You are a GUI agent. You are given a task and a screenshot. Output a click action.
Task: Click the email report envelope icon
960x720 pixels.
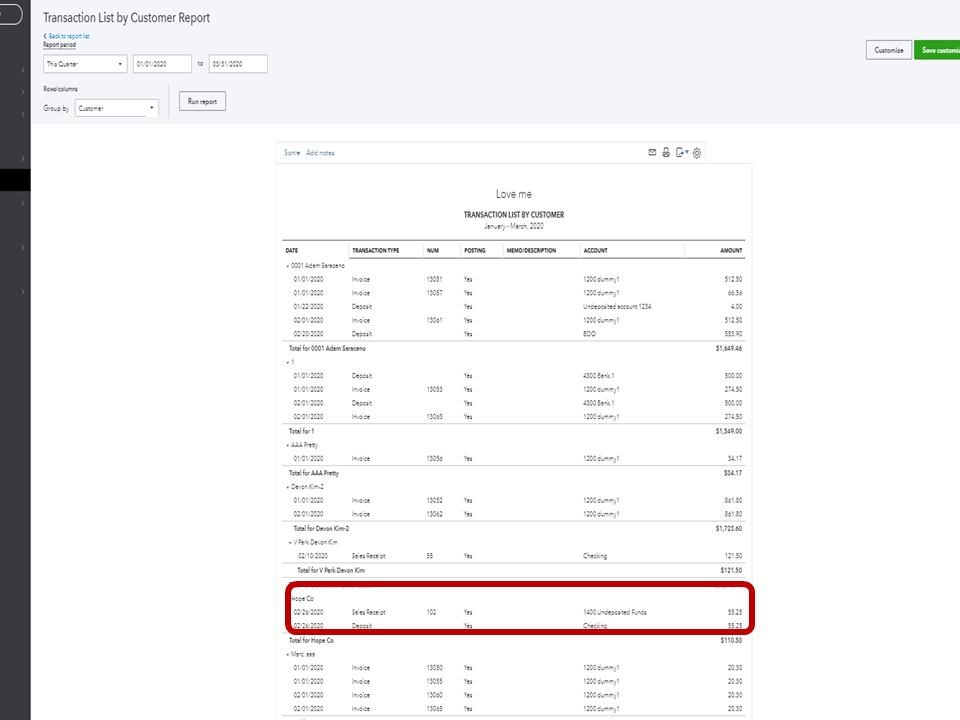[652, 152]
